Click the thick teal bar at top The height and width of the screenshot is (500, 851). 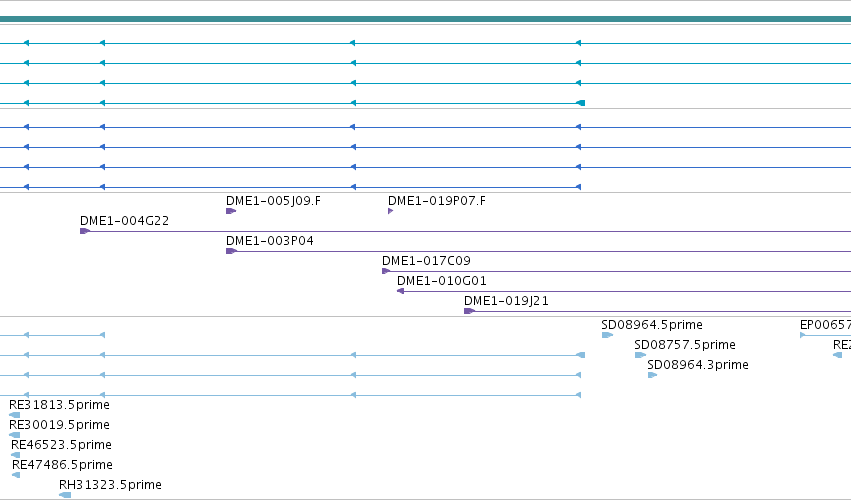426,19
